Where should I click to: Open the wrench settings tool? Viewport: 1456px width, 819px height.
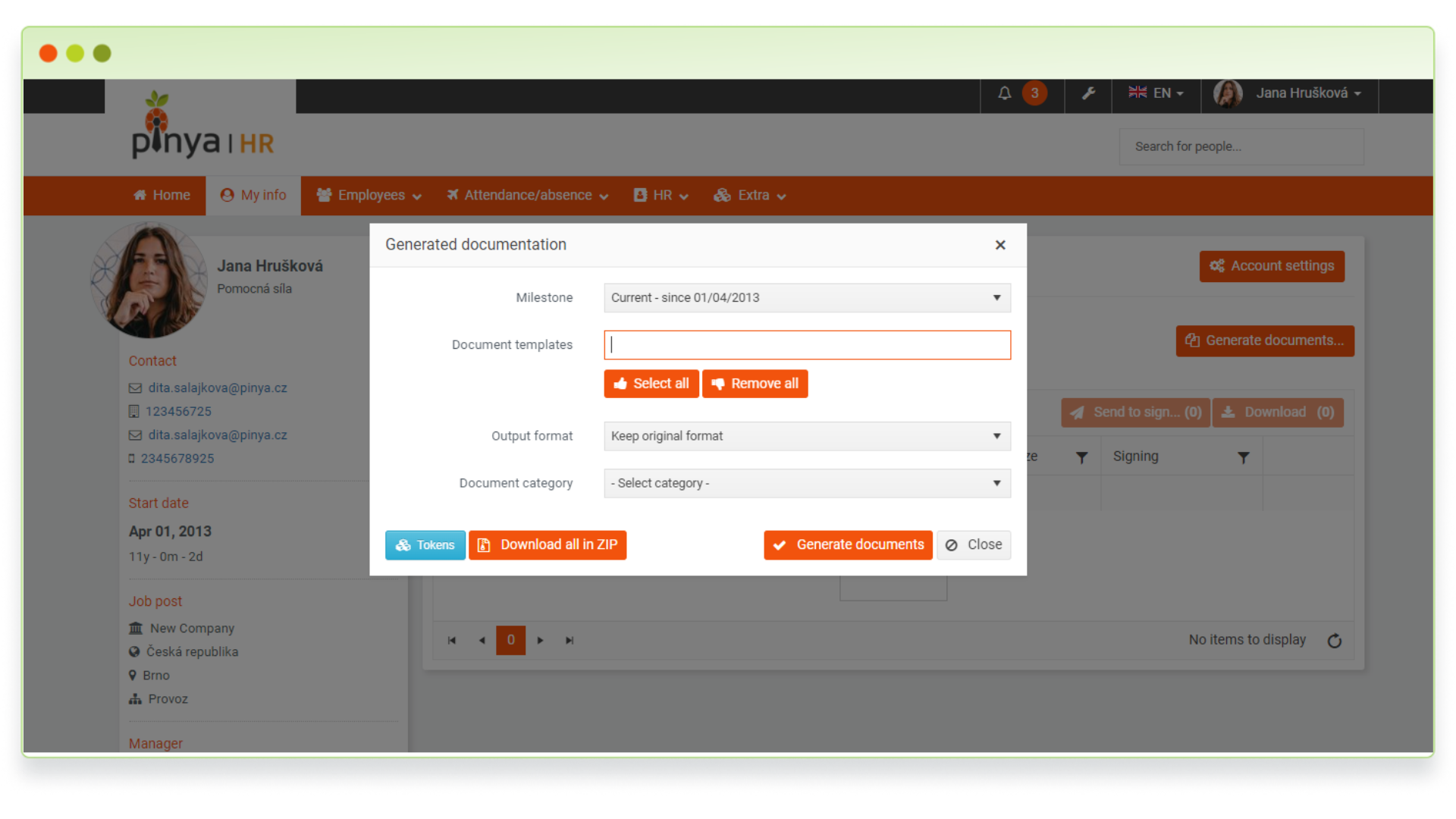click(x=1088, y=93)
